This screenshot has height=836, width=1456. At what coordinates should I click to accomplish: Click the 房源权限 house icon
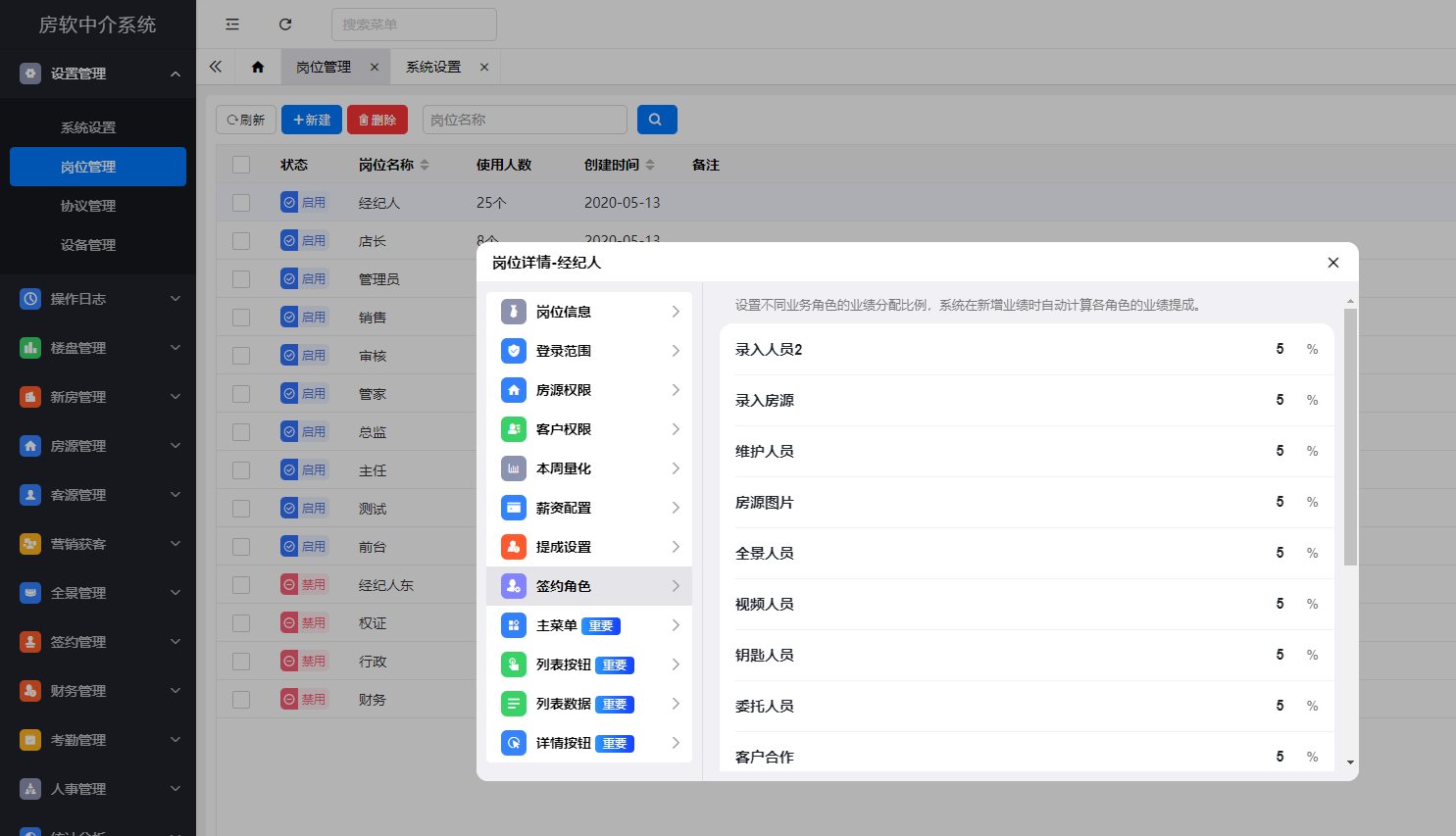tap(514, 390)
